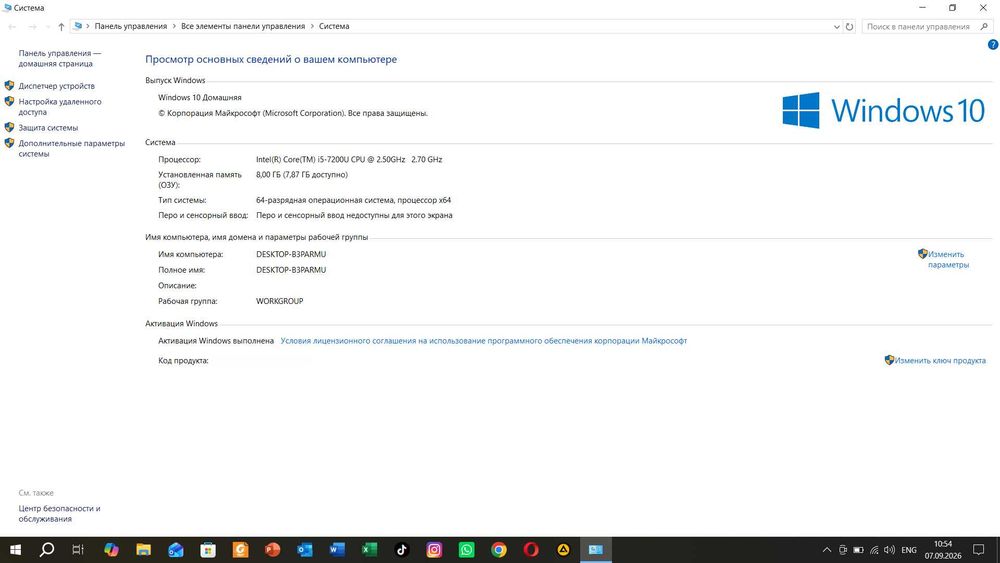1000x563 pixels.
Task: Launch PowerPoint from the taskbar
Action: pyautogui.click(x=272, y=550)
